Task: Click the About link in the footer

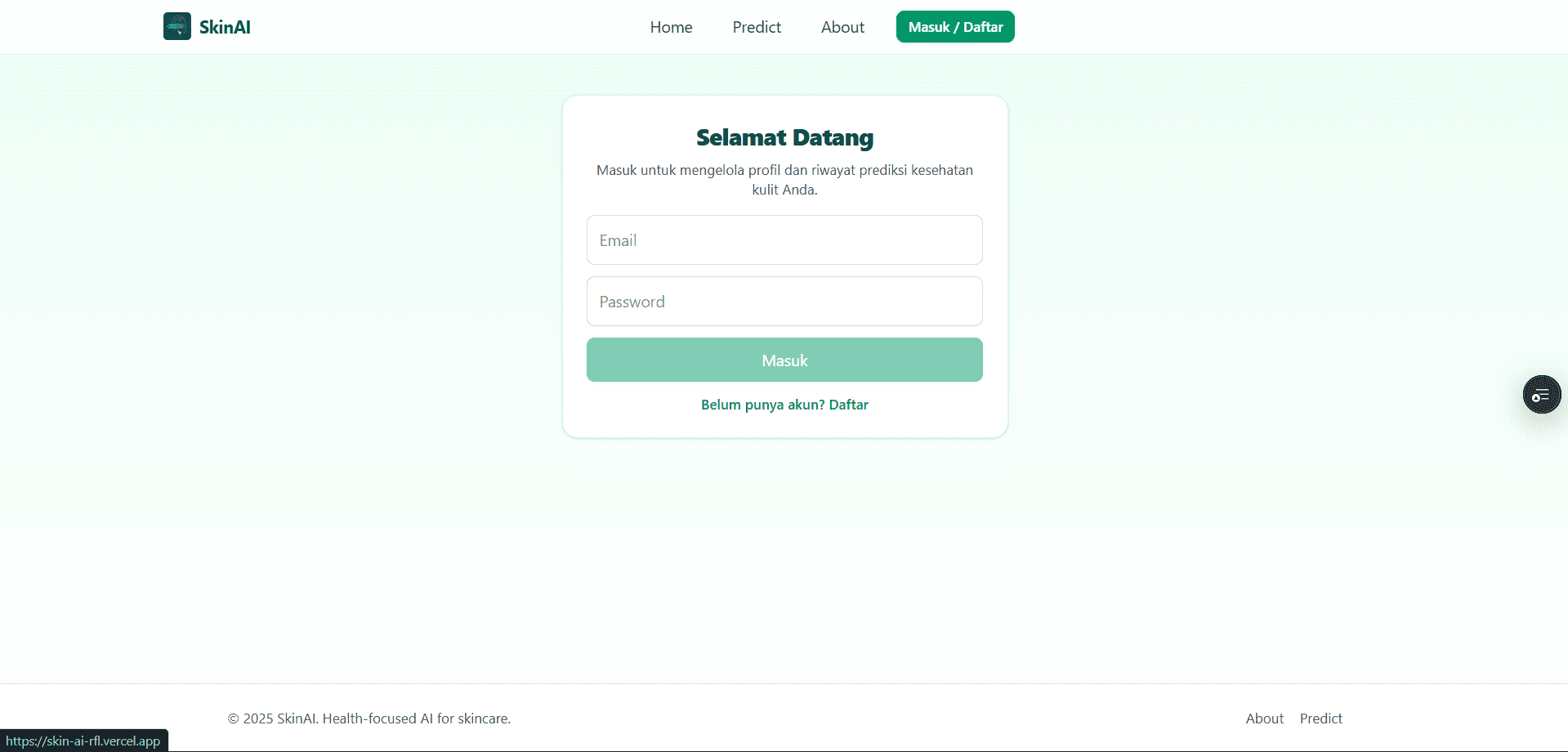Action: pyautogui.click(x=1264, y=718)
